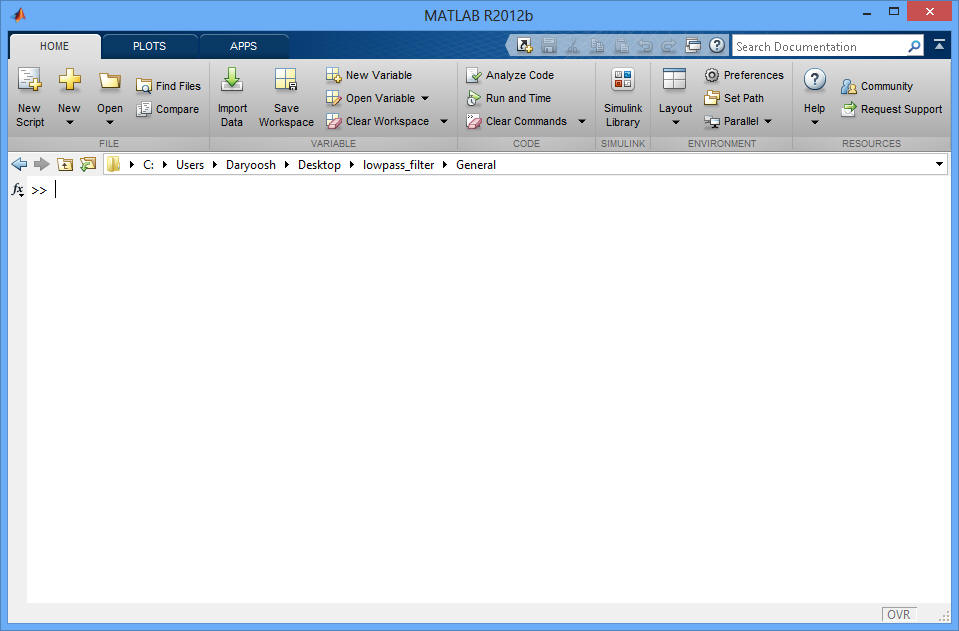Click the Analyze Code icon
The height and width of the screenshot is (631, 959).
[474, 75]
